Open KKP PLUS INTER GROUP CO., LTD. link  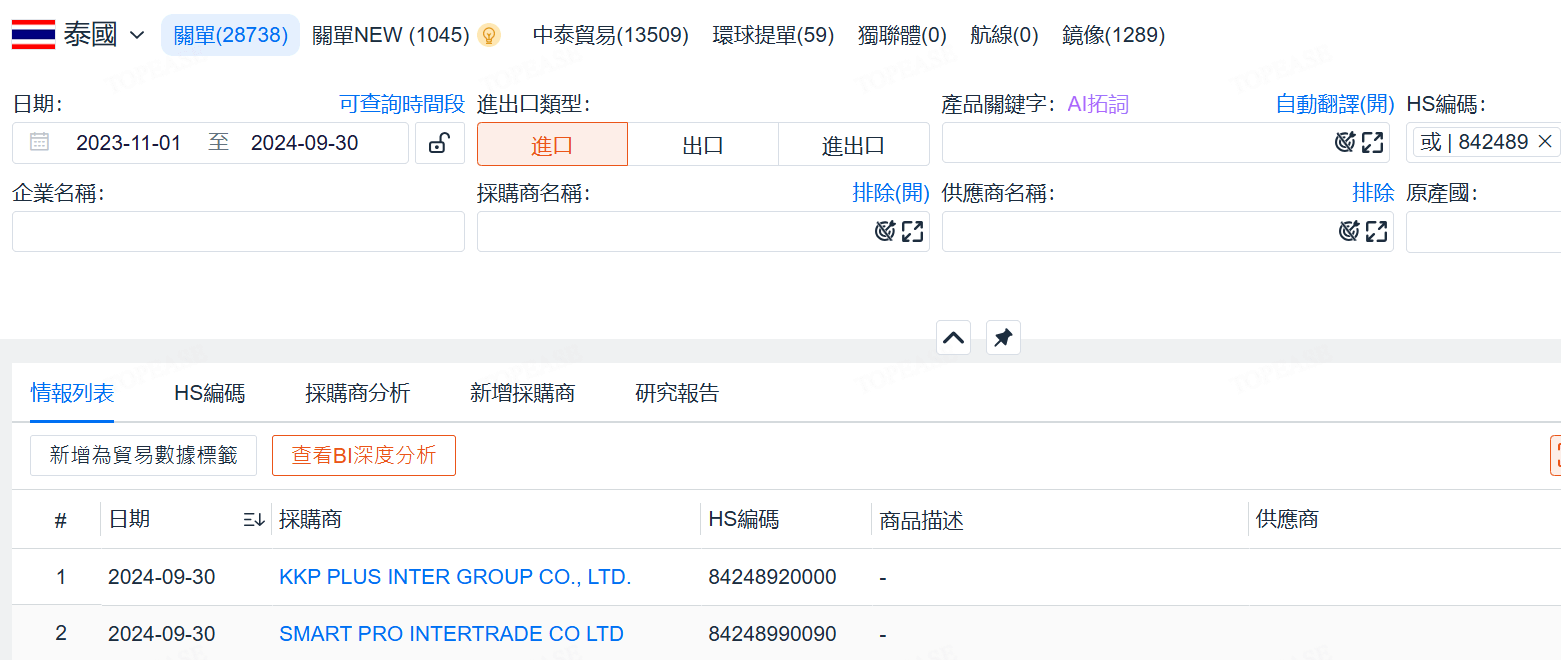coord(455,577)
